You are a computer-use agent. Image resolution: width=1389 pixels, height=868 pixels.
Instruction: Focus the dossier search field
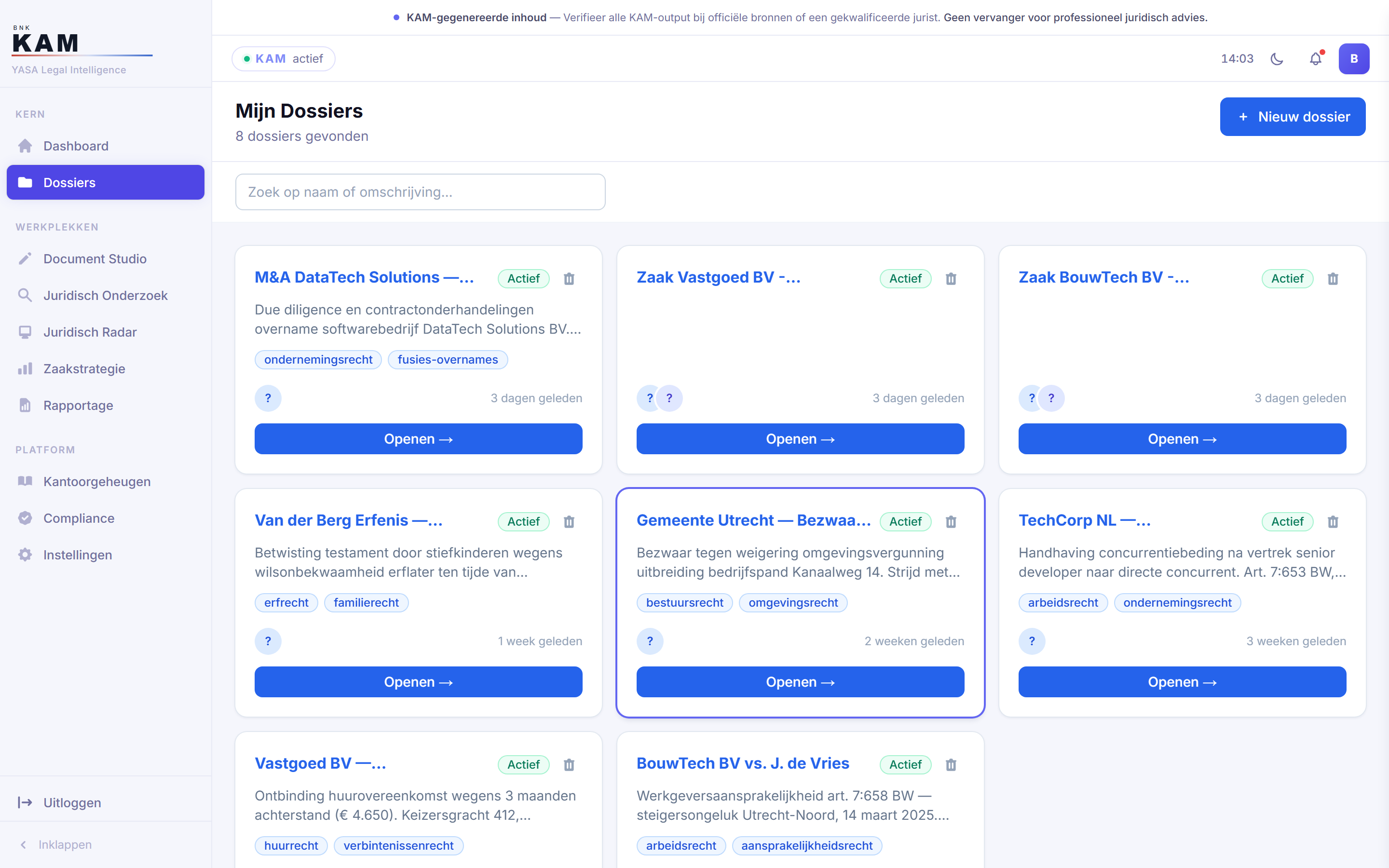click(x=420, y=192)
